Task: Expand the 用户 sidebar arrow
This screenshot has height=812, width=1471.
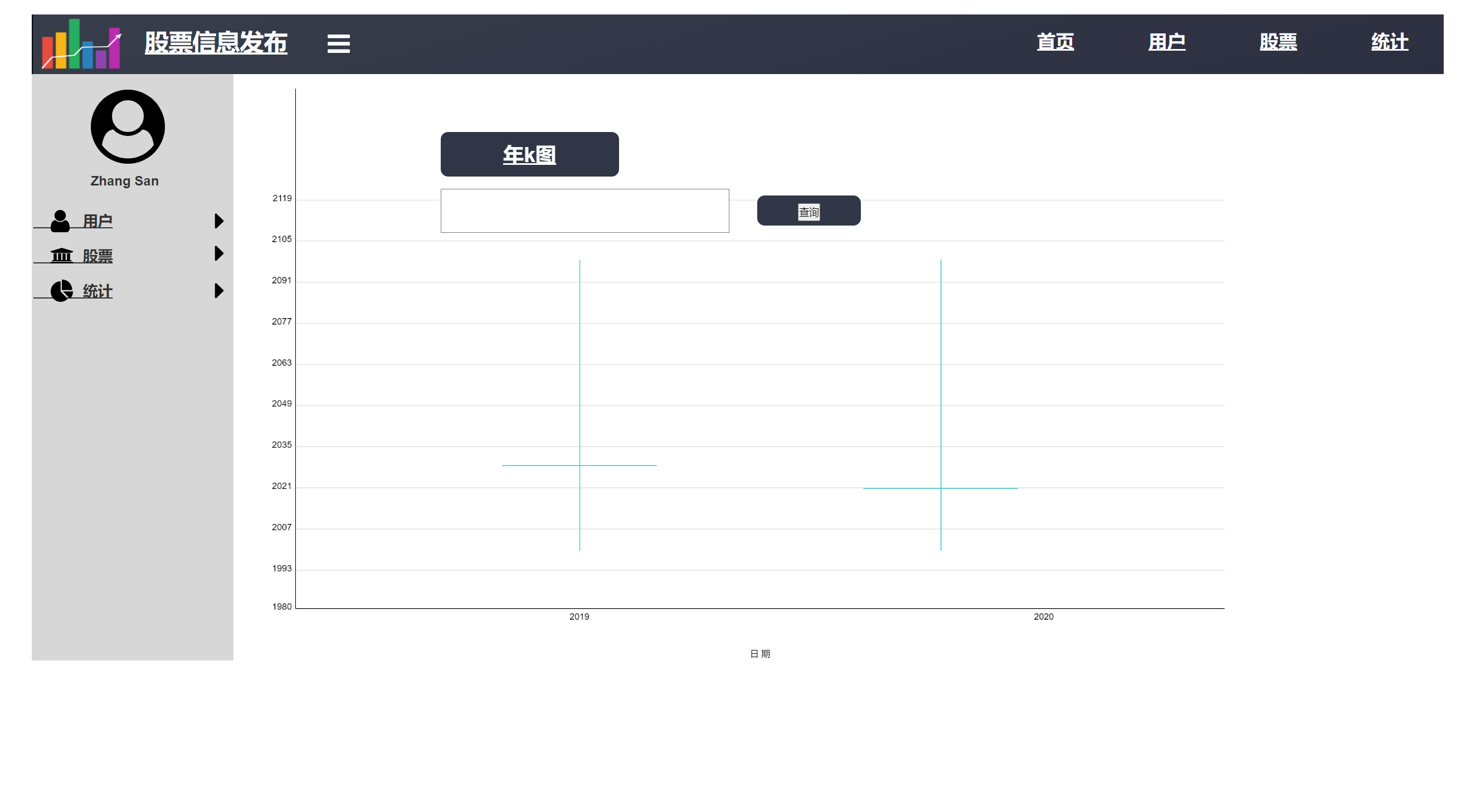Action: tap(218, 221)
